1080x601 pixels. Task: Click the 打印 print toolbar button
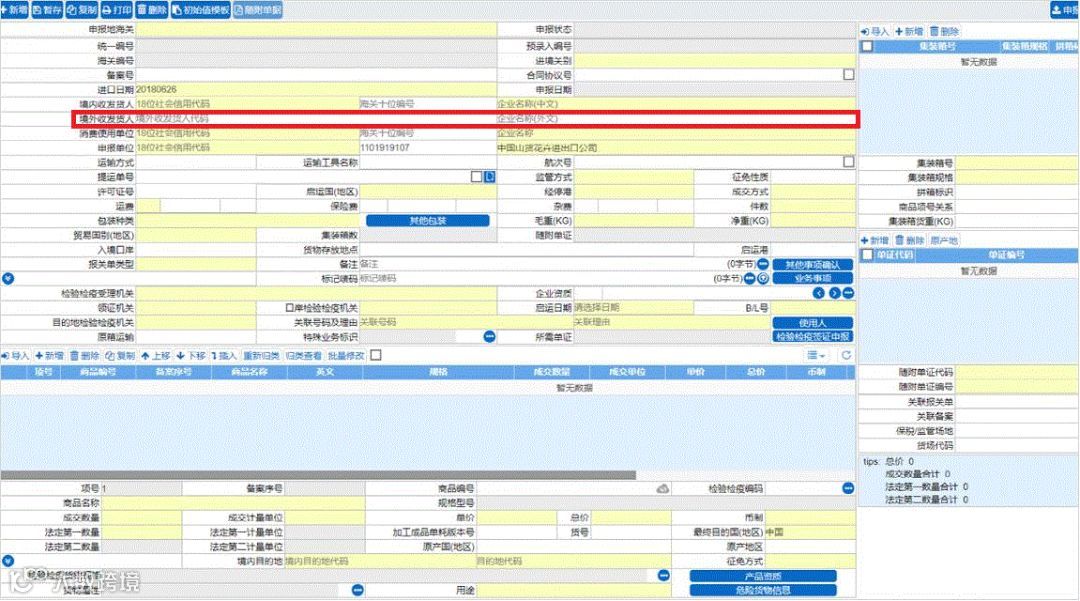click(116, 10)
